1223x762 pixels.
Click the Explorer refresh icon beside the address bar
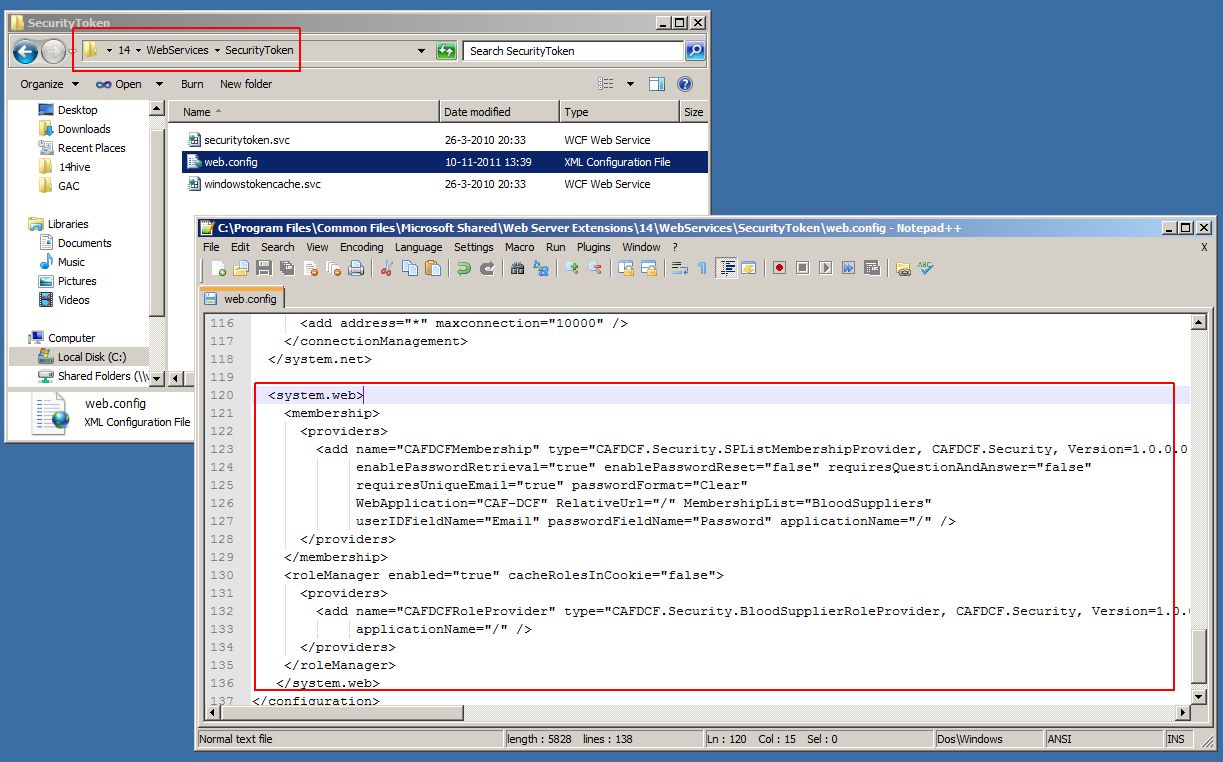pos(446,51)
